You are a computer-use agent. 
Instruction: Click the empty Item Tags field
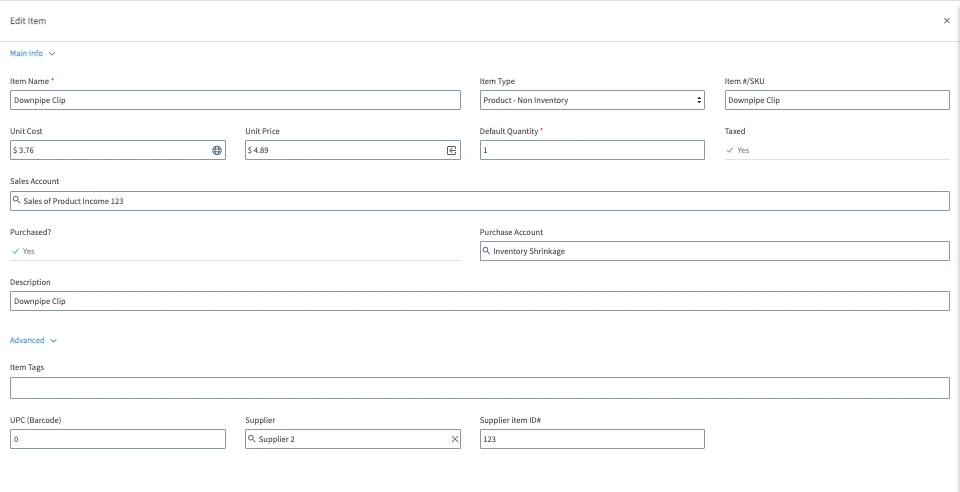[x=480, y=388]
